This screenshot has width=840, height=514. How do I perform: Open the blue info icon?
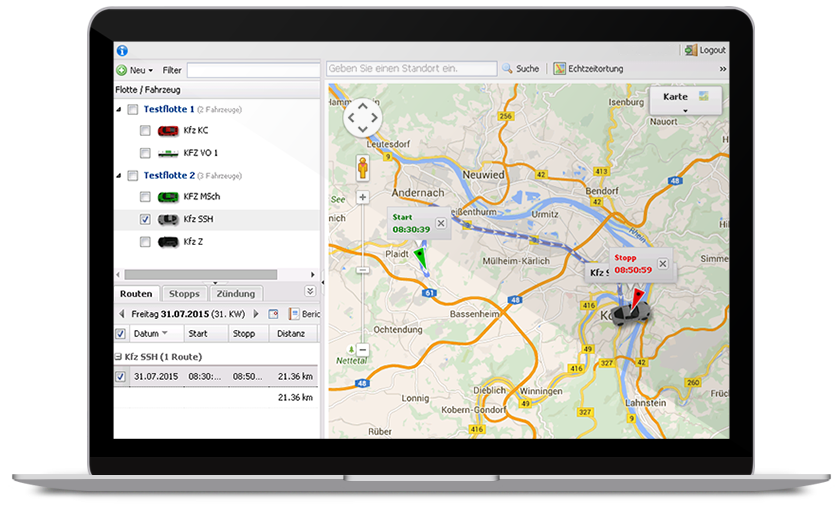point(122,50)
